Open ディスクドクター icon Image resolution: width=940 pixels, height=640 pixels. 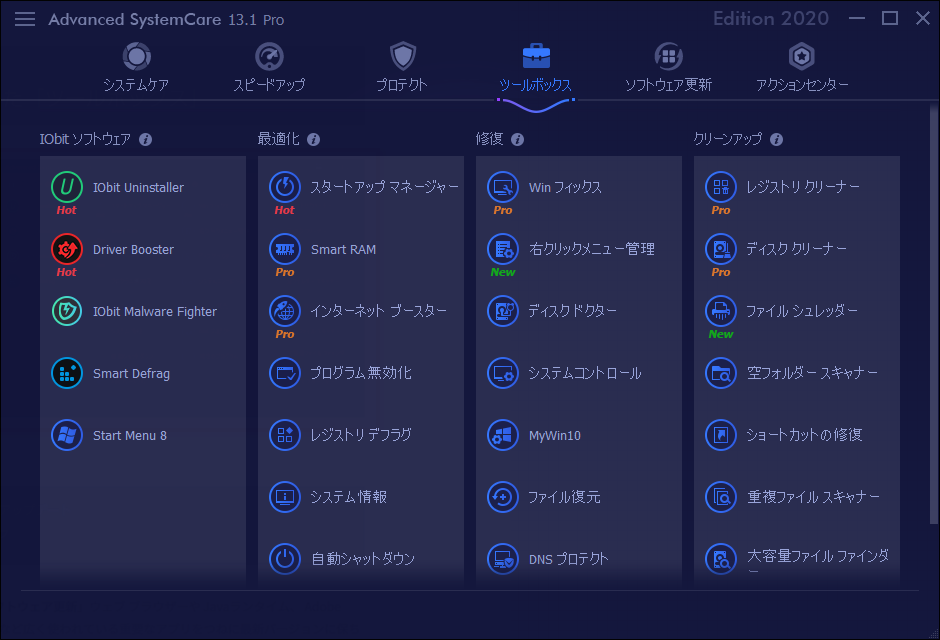click(x=503, y=311)
